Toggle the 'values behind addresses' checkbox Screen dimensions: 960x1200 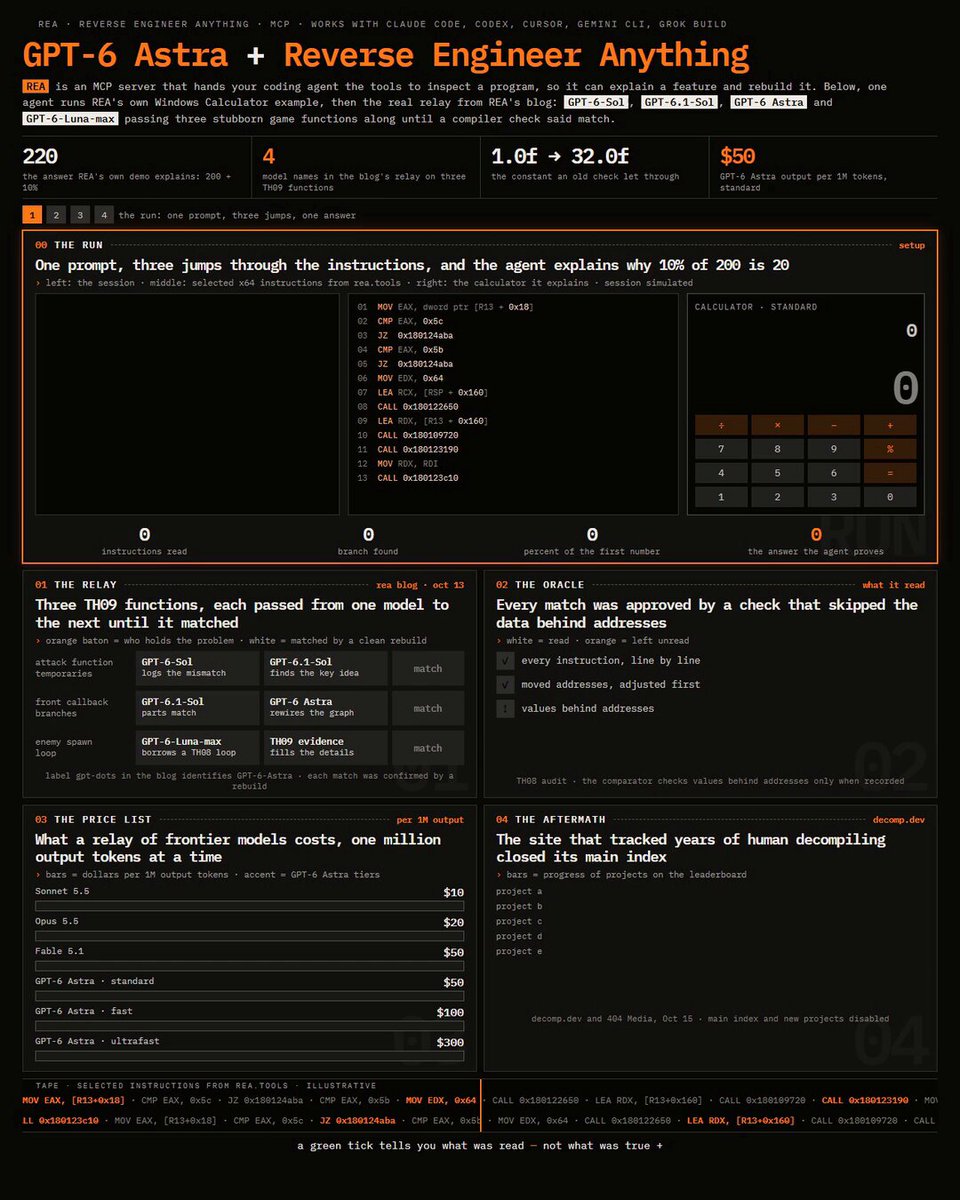point(505,709)
